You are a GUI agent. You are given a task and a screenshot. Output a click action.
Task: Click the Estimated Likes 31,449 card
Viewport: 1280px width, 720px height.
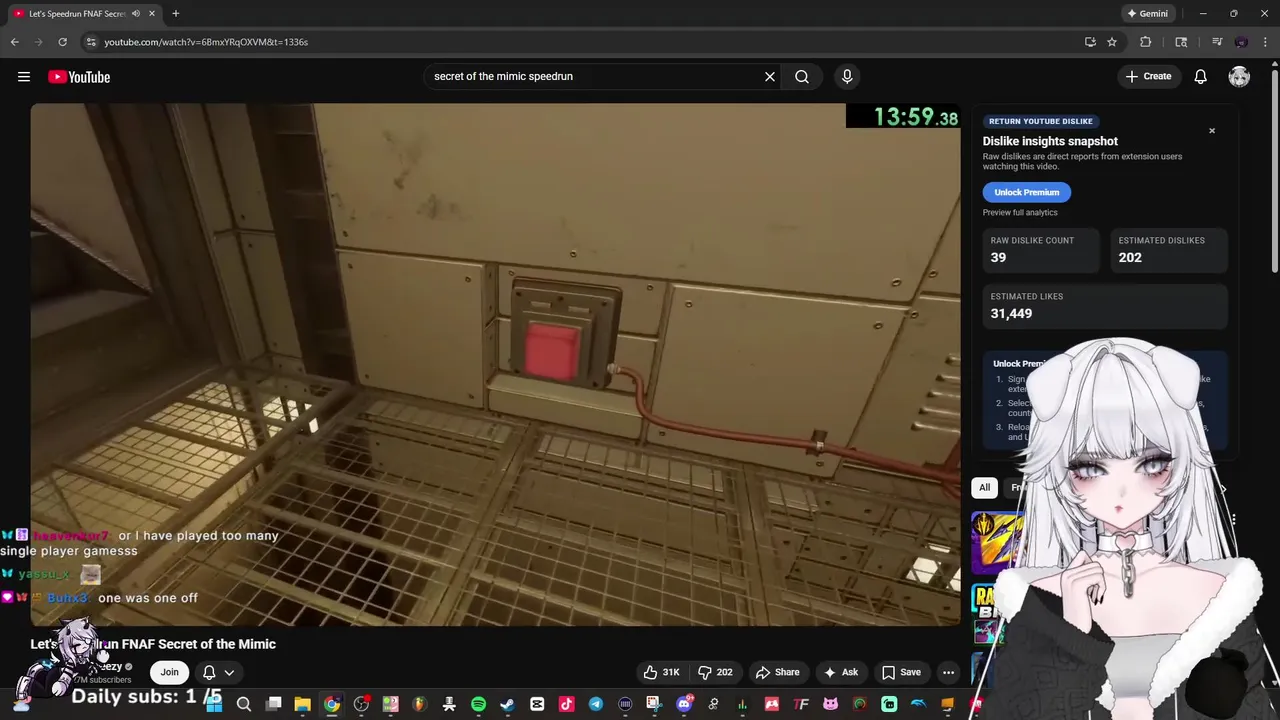tap(1105, 306)
